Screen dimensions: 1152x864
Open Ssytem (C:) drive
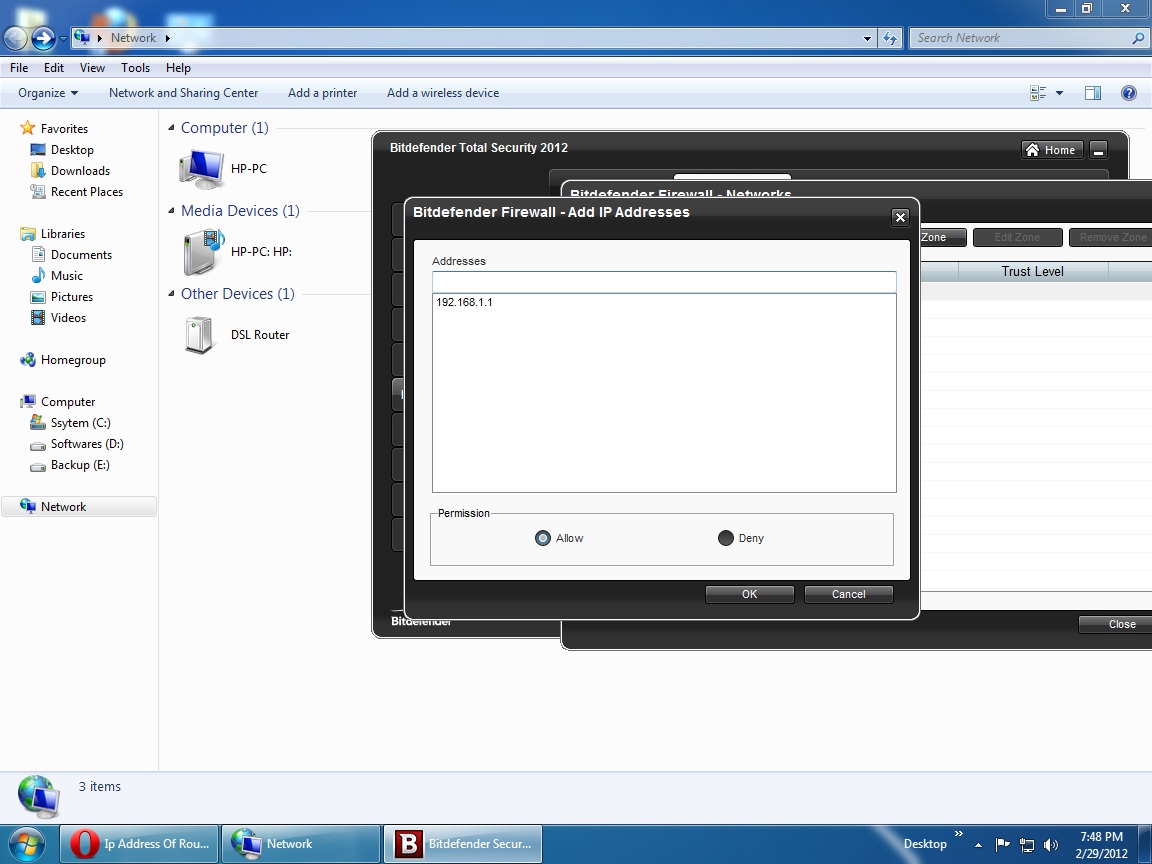tap(80, 423)
